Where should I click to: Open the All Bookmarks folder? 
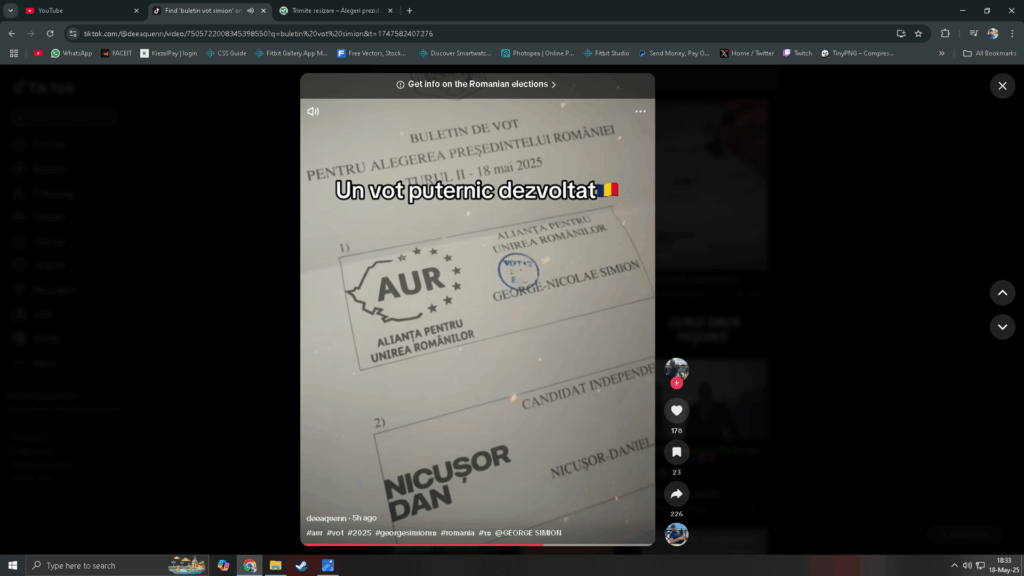click(989, 54)
